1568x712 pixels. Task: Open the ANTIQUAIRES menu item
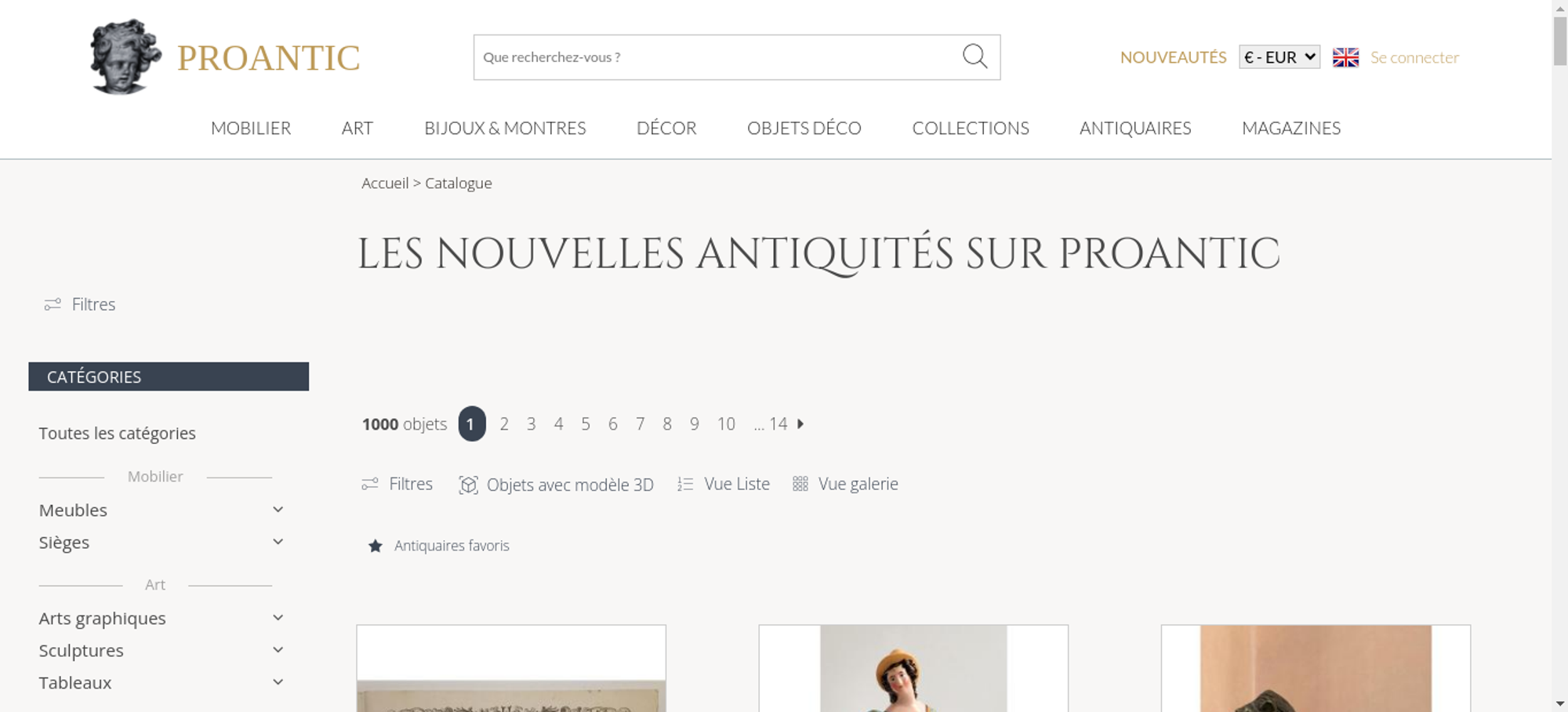tap(1135, 128)
